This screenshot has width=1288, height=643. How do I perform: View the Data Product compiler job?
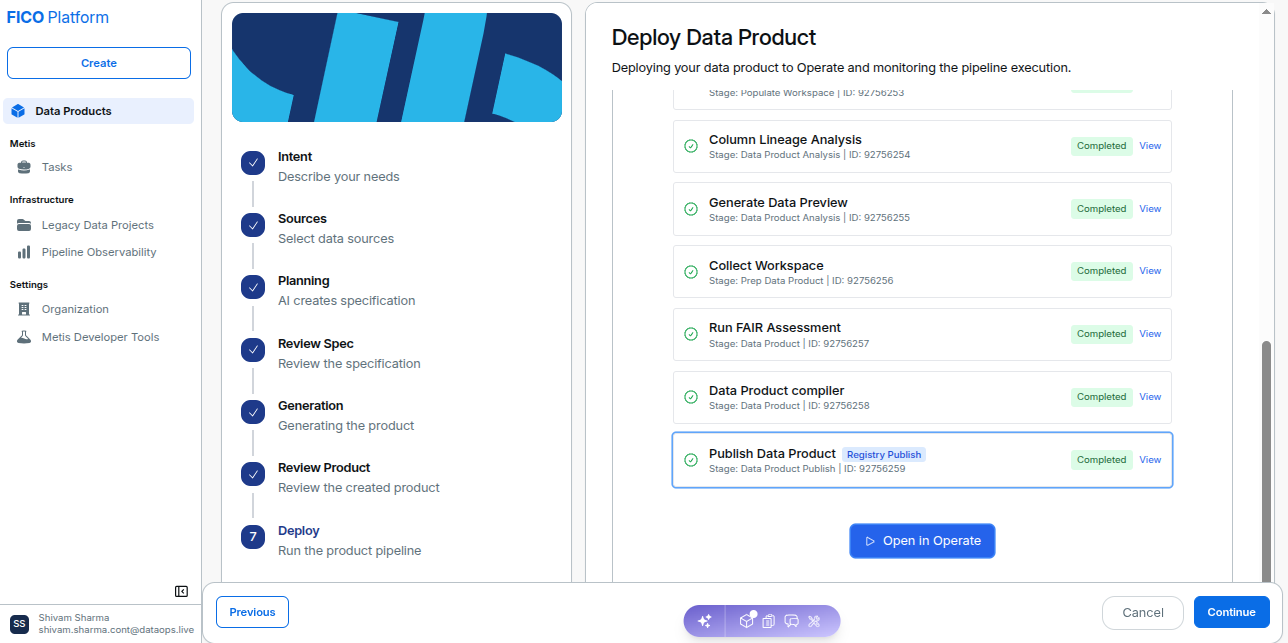(1150, 397)
